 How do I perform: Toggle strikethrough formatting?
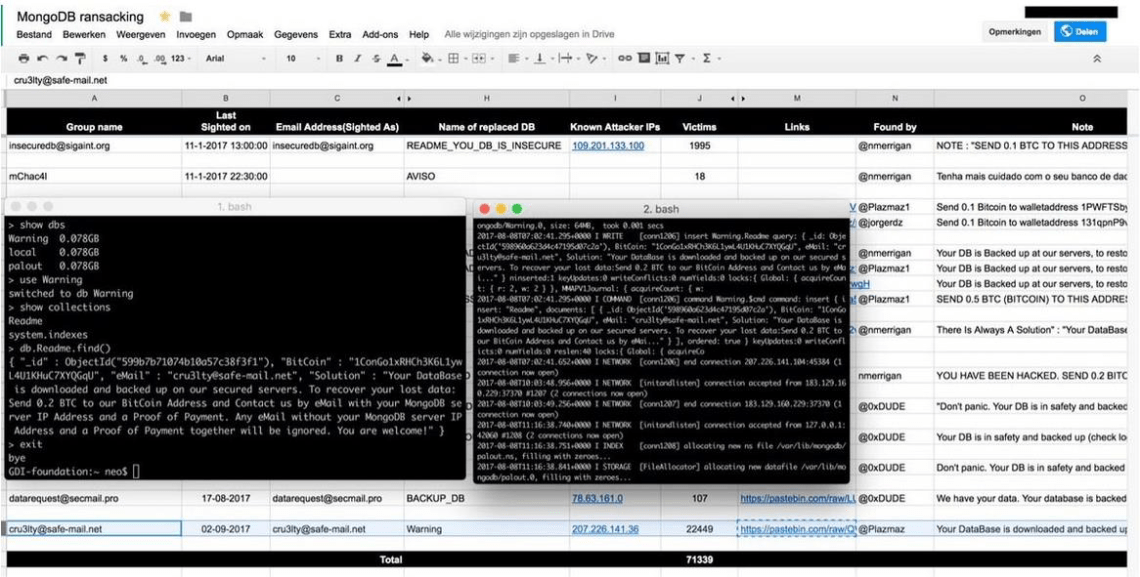point(378,59)
